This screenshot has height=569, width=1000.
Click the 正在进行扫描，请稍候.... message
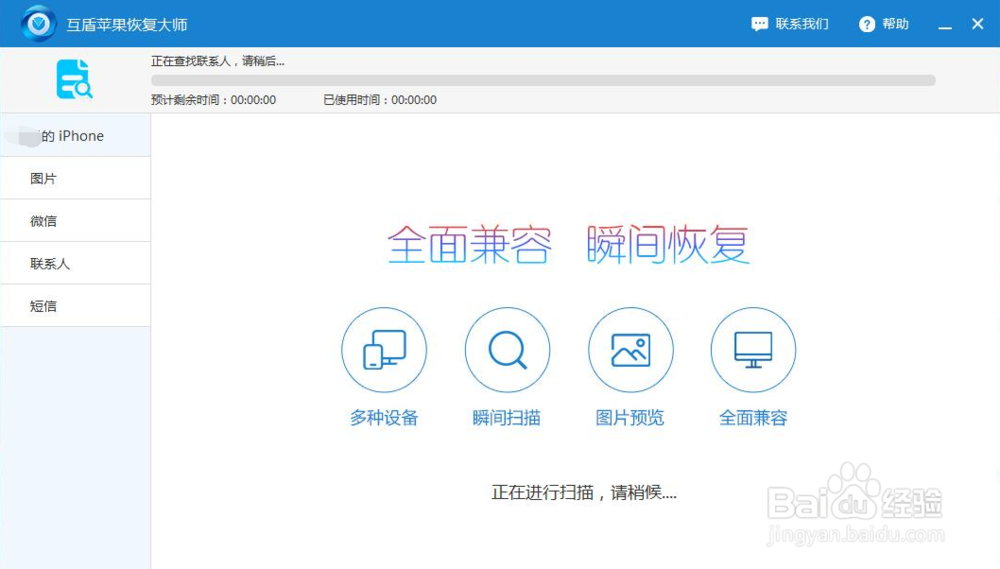point(584,492)
